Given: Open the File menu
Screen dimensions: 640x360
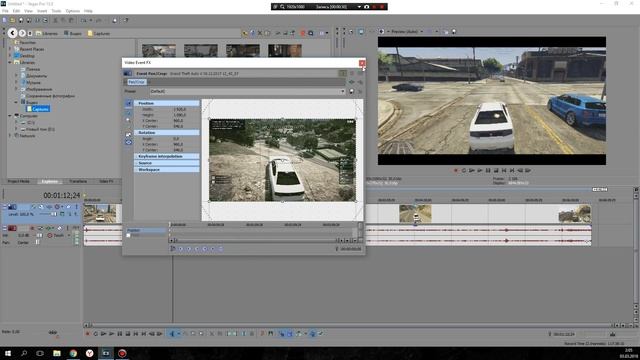Looking at the screenshot, I should click(x=5, y=11).
